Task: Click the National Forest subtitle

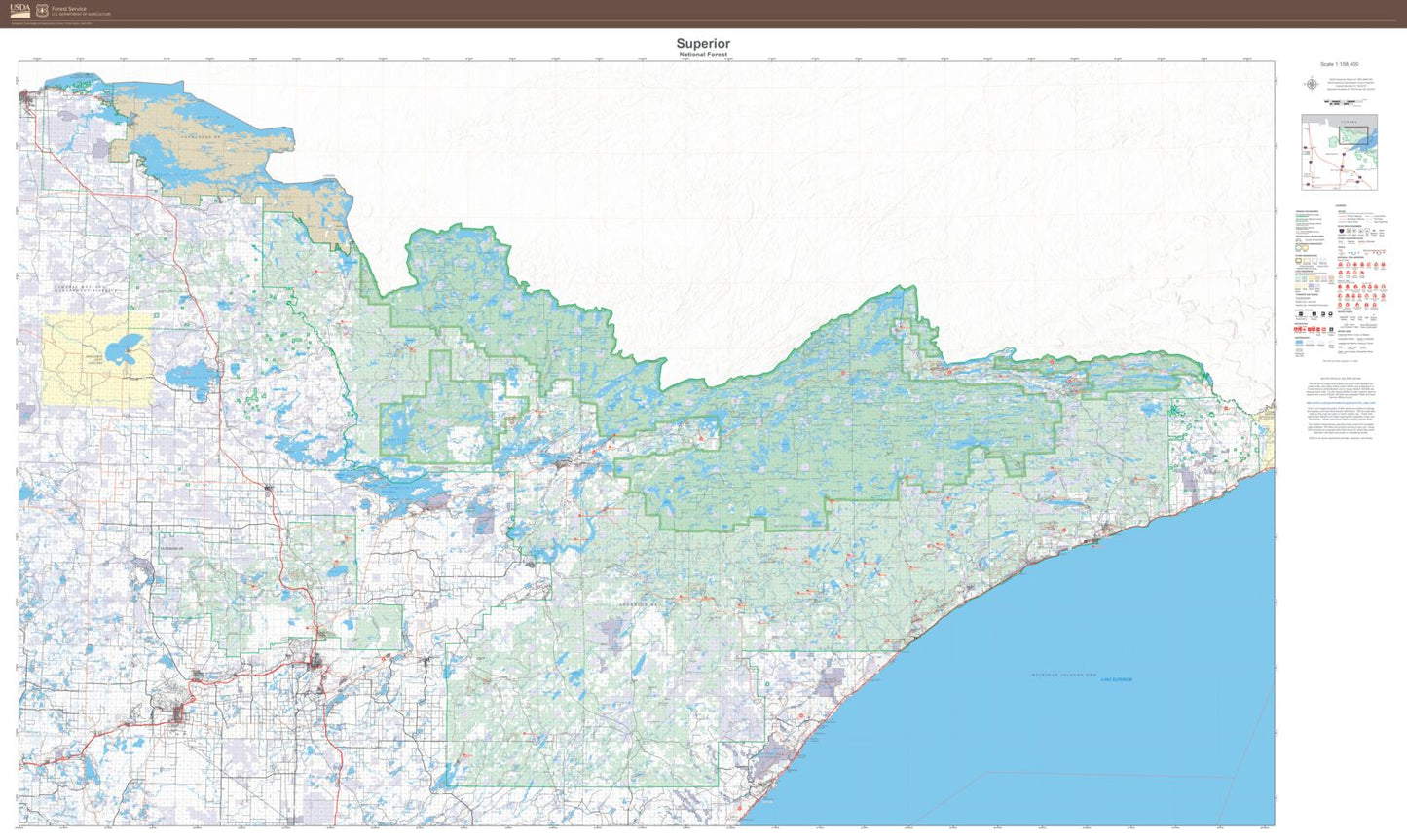Action: point(703,55)
